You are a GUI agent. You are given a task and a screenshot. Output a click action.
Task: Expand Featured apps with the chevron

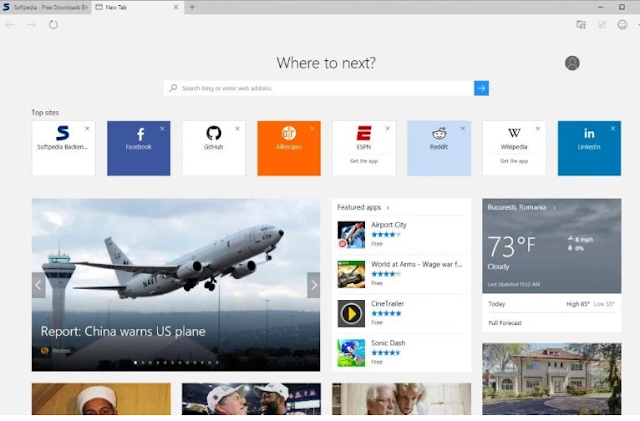(x=387, y=208)
